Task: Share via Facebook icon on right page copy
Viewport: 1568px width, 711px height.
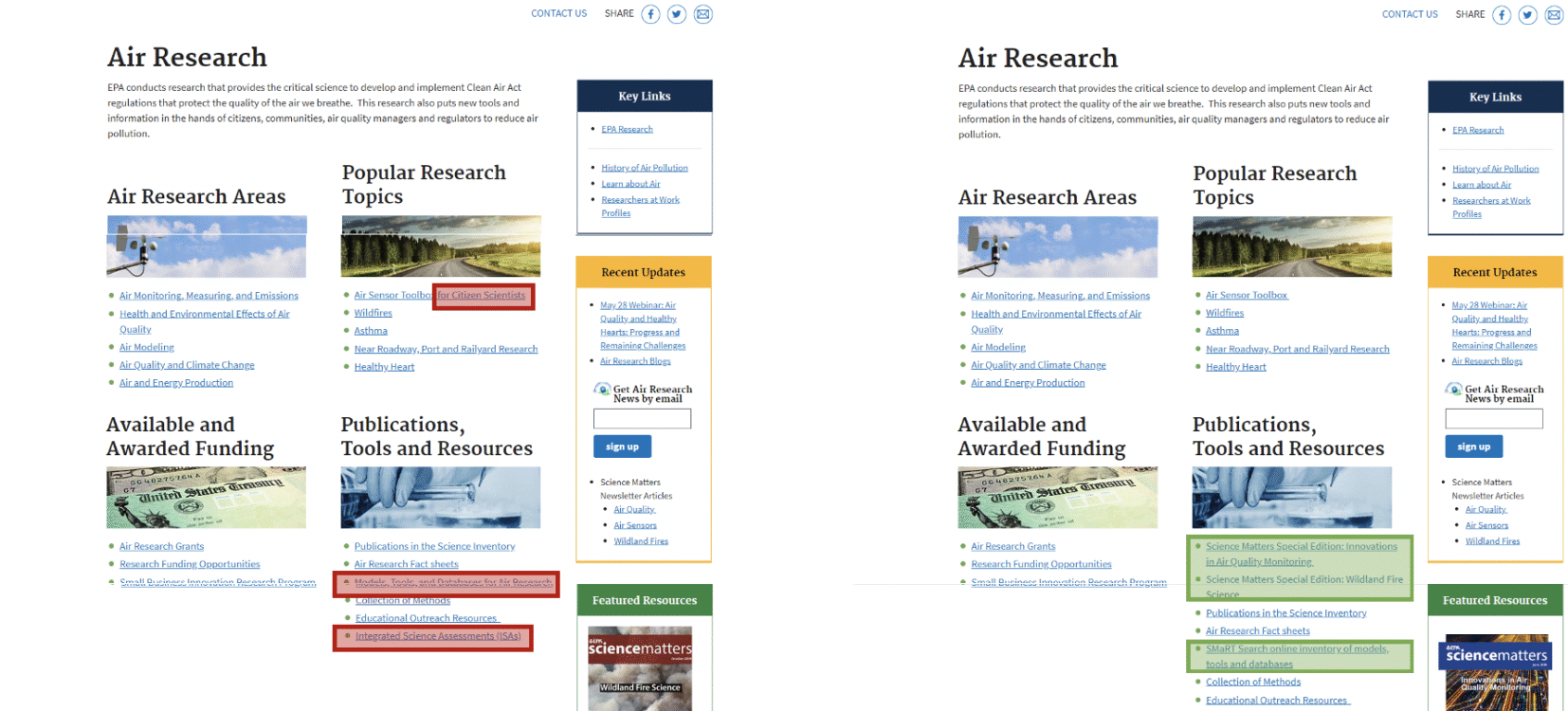Action: 1502,15
